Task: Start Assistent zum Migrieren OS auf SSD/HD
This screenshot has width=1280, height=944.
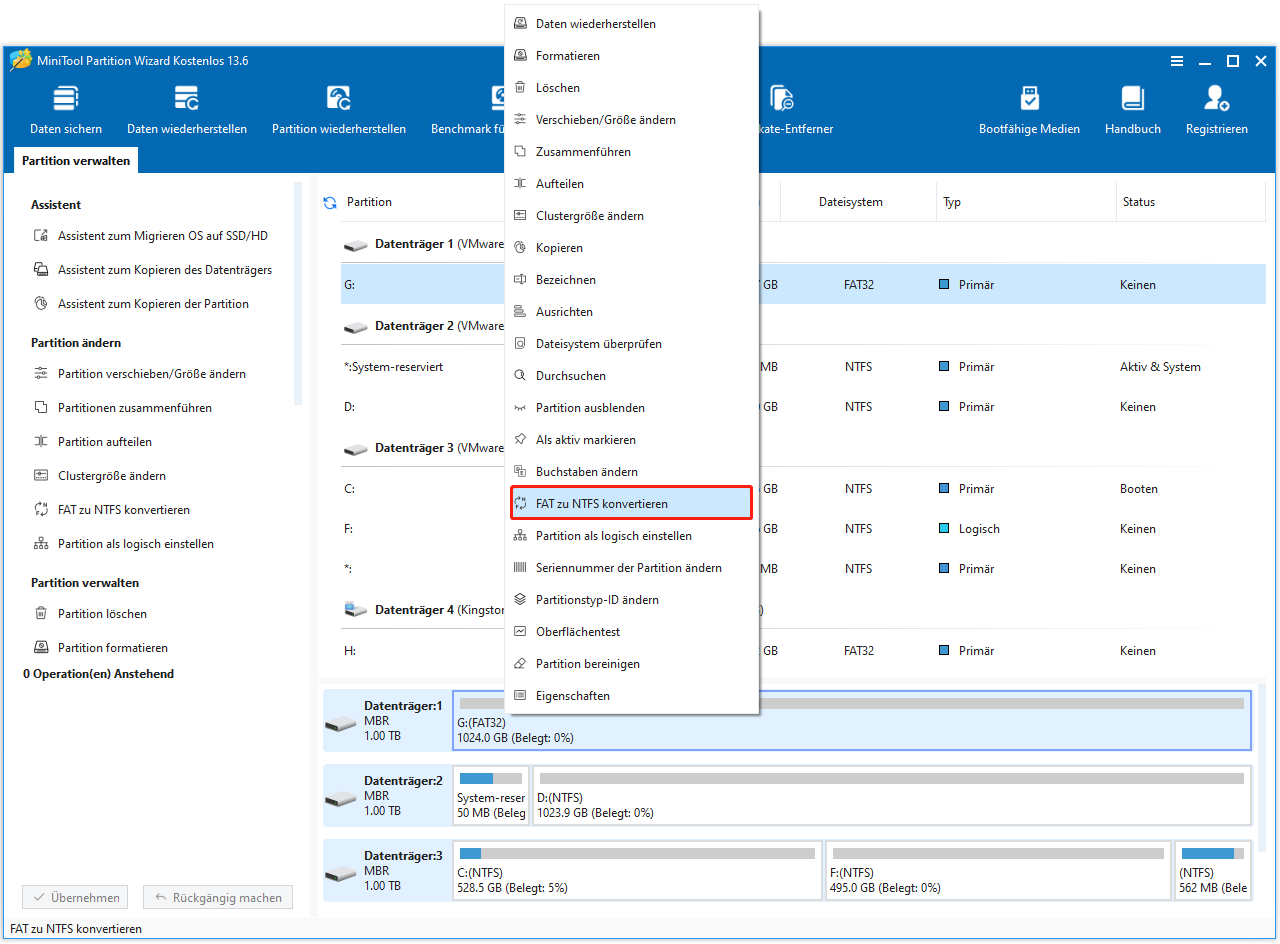Action: 151,236
